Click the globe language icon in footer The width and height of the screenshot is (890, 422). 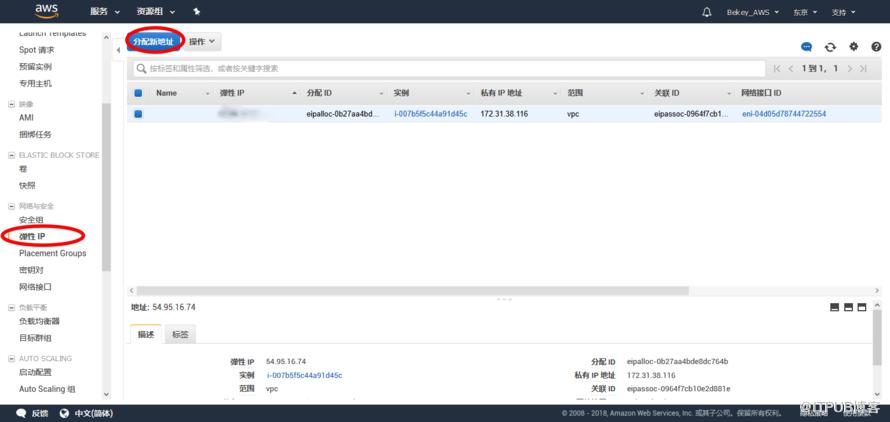[64, 413]
